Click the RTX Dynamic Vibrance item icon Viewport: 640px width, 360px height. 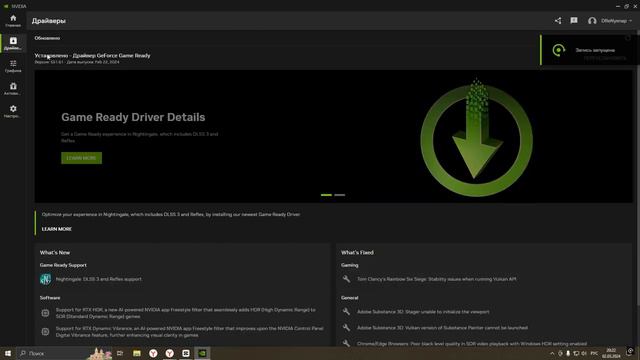[45, 331]
